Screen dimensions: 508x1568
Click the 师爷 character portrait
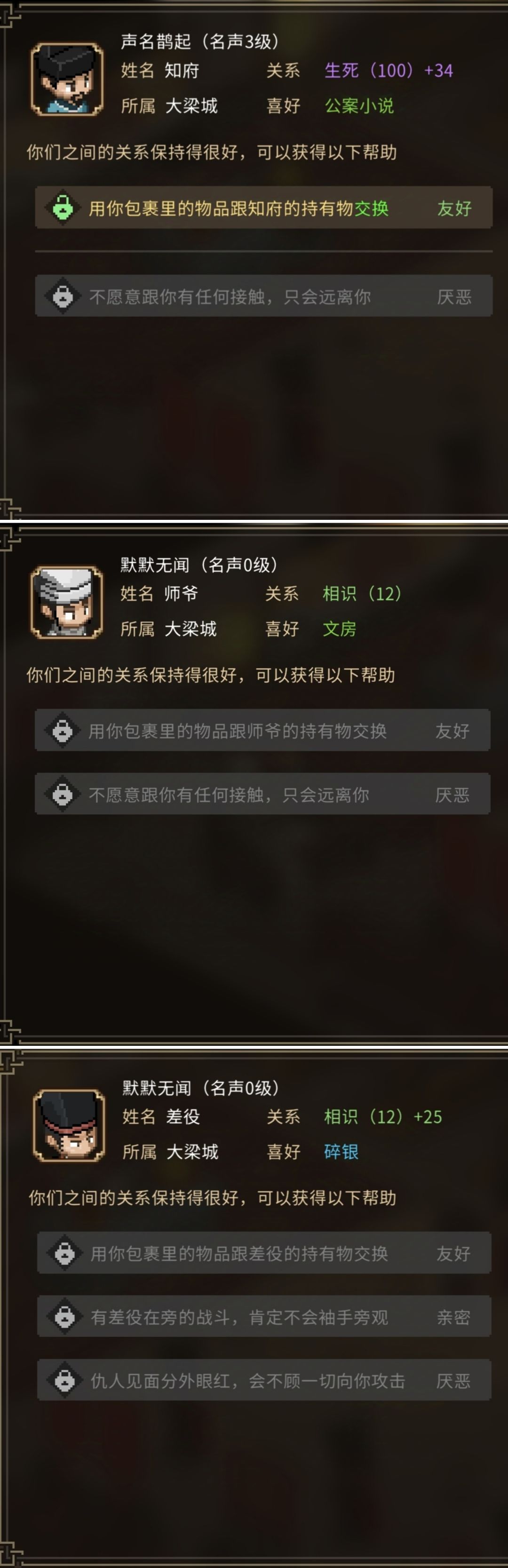tap(66, 602)
